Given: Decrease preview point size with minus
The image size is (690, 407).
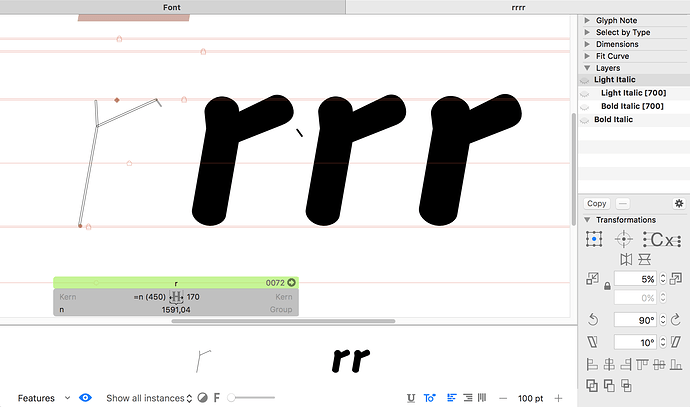Looking at the screenshot, I should 503,398.
